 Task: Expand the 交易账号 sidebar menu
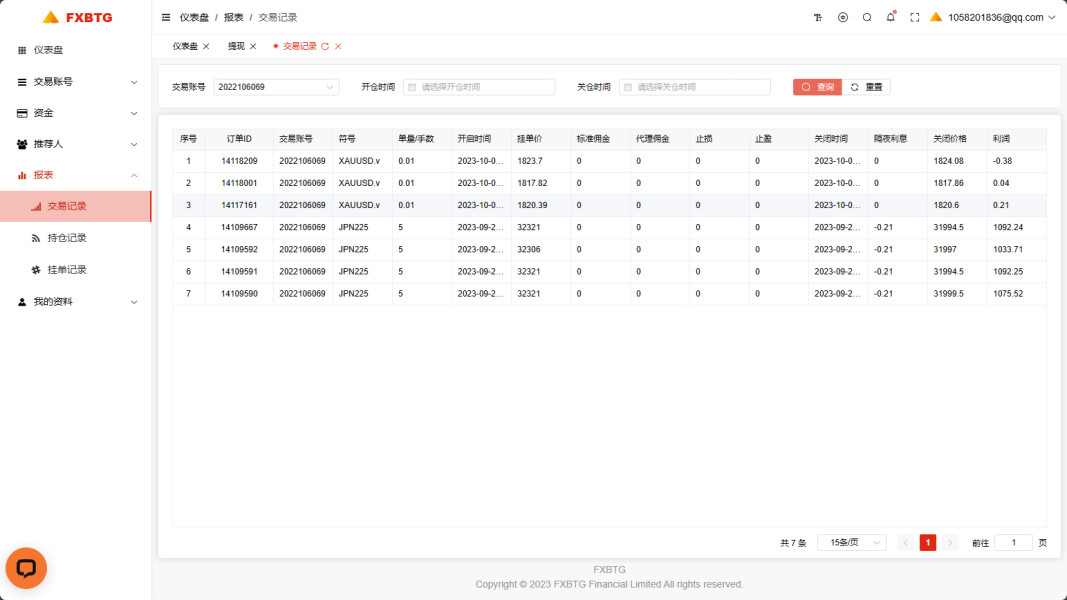click(x=76, y=81)
